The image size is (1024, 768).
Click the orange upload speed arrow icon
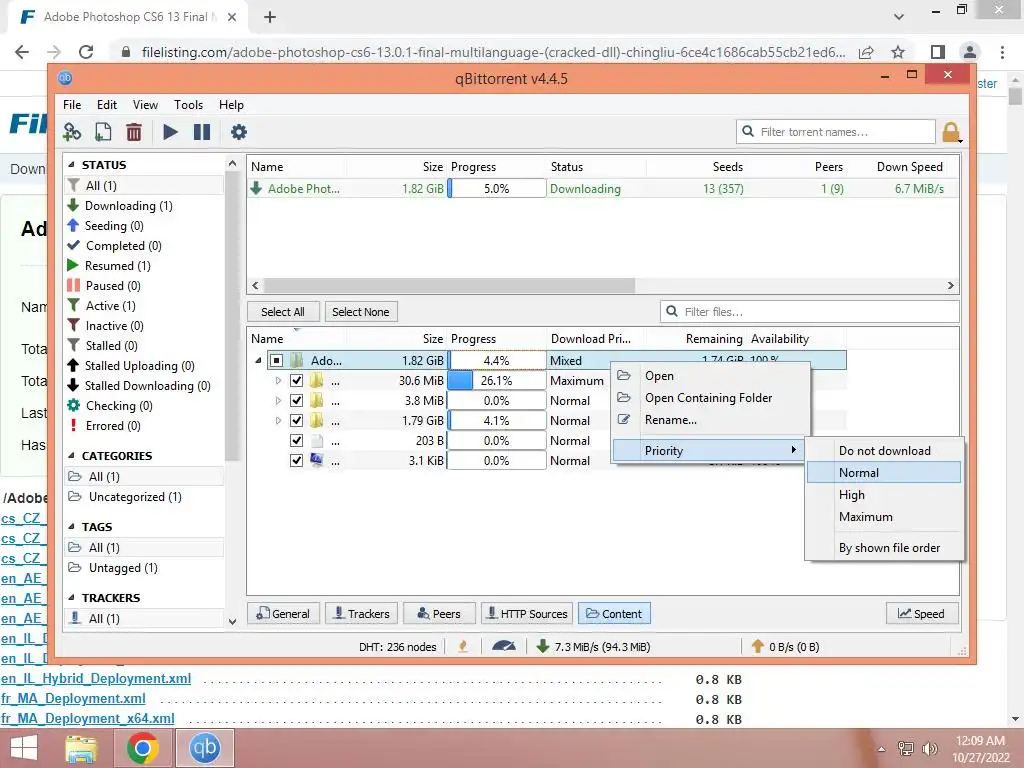[x=758, y=647]
